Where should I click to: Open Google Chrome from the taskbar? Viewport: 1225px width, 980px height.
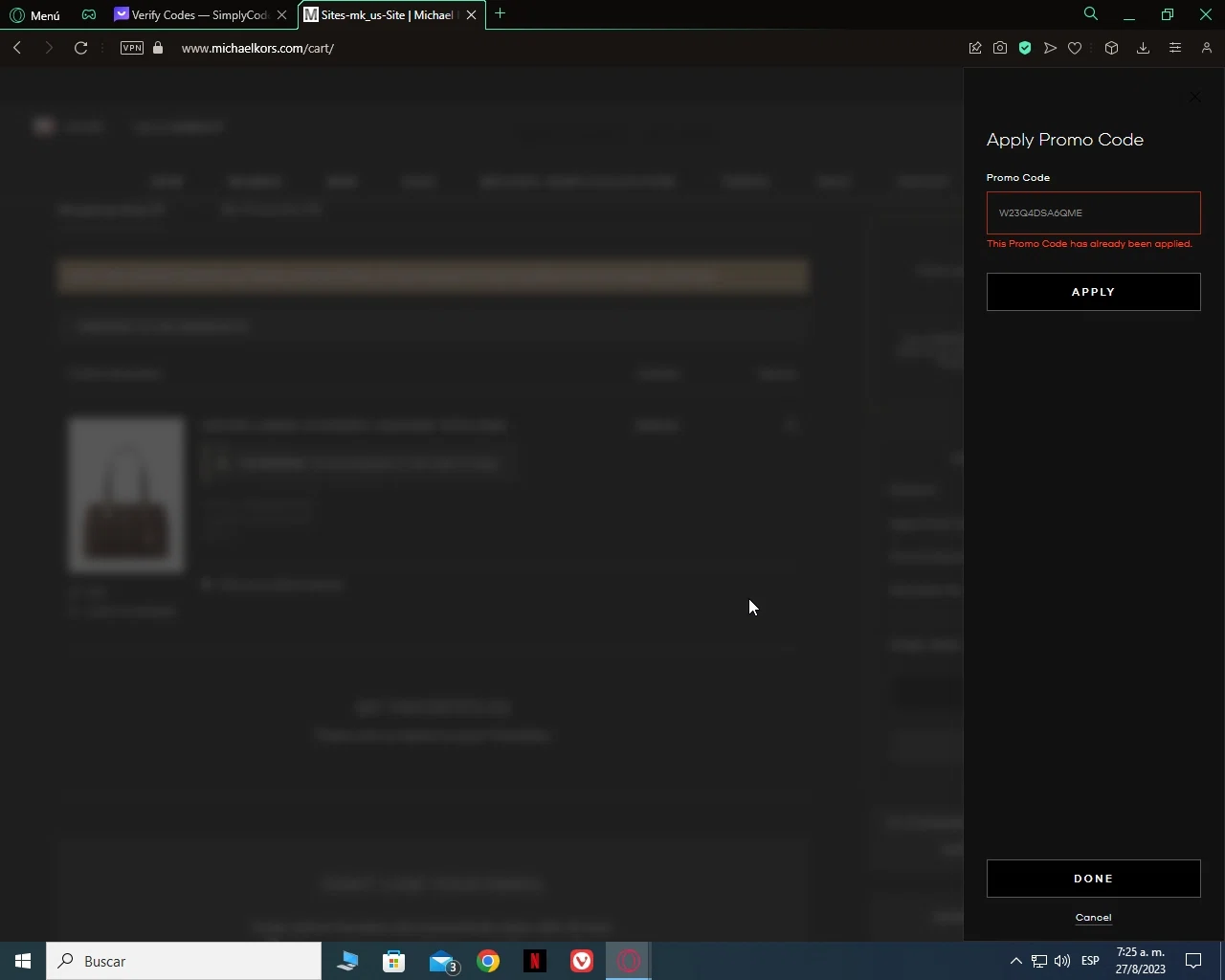coord(488,961)
